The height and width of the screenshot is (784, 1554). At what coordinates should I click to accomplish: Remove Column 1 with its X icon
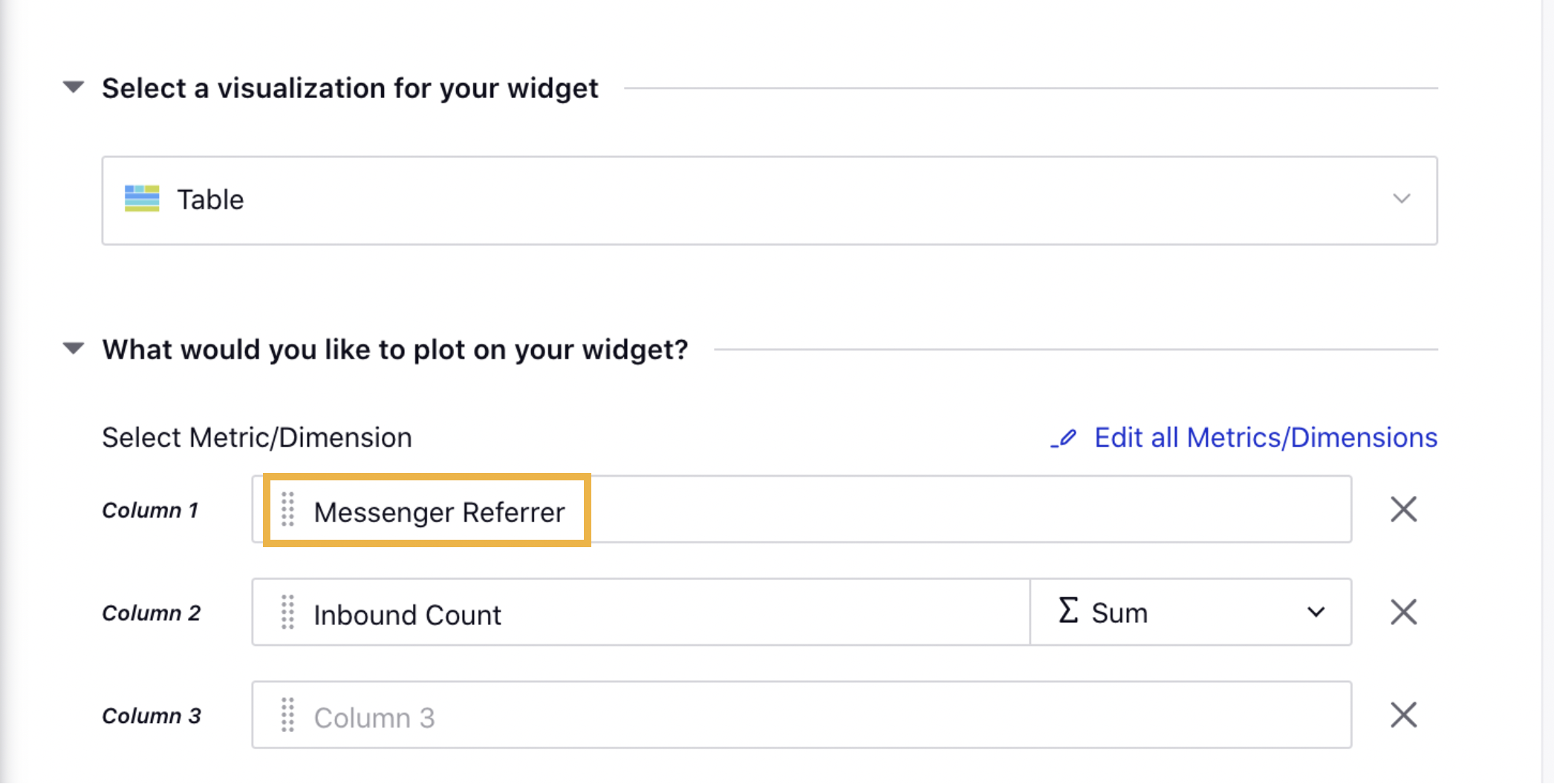point(1403,510)
